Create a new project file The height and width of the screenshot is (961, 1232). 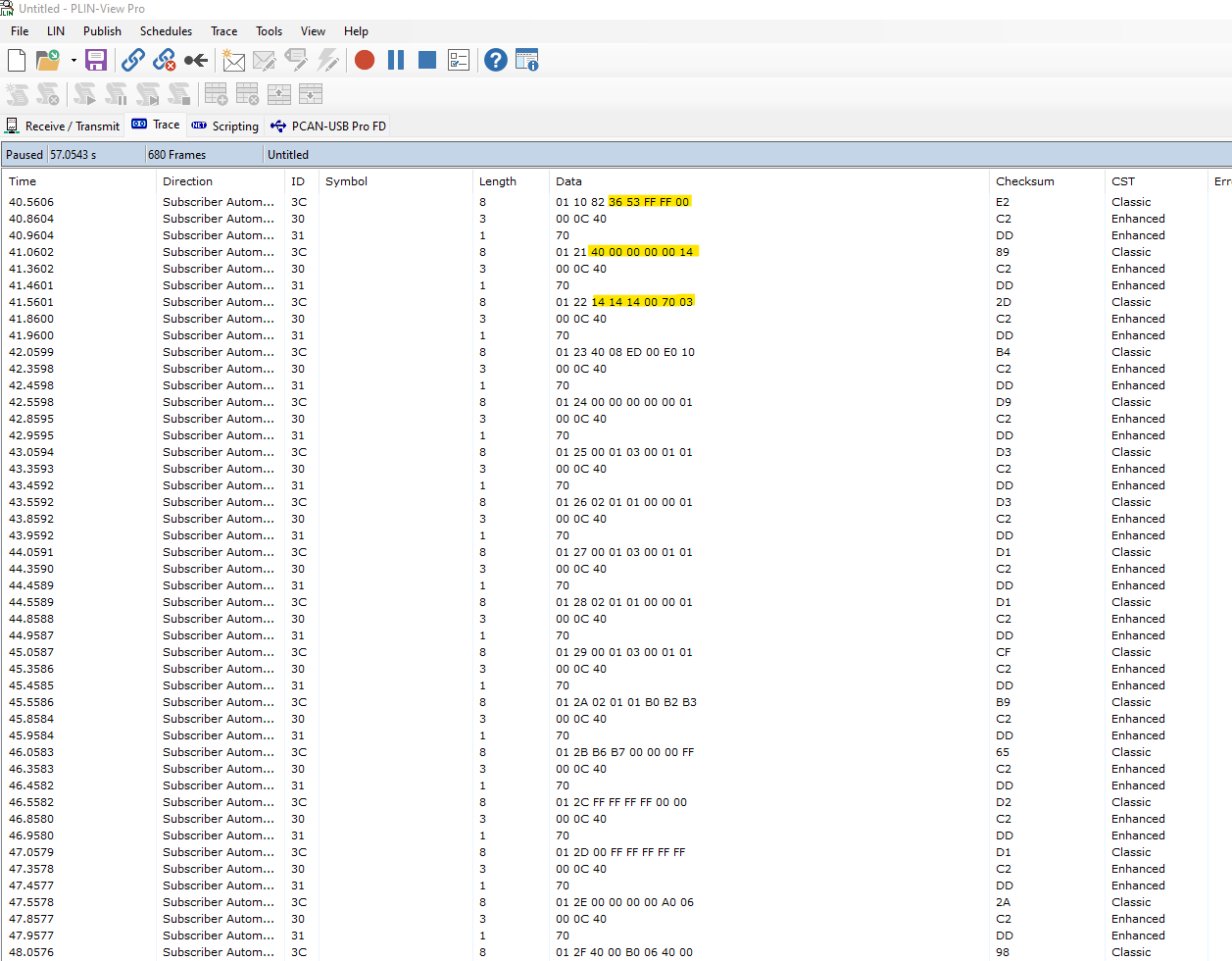[x=16, y=60]
